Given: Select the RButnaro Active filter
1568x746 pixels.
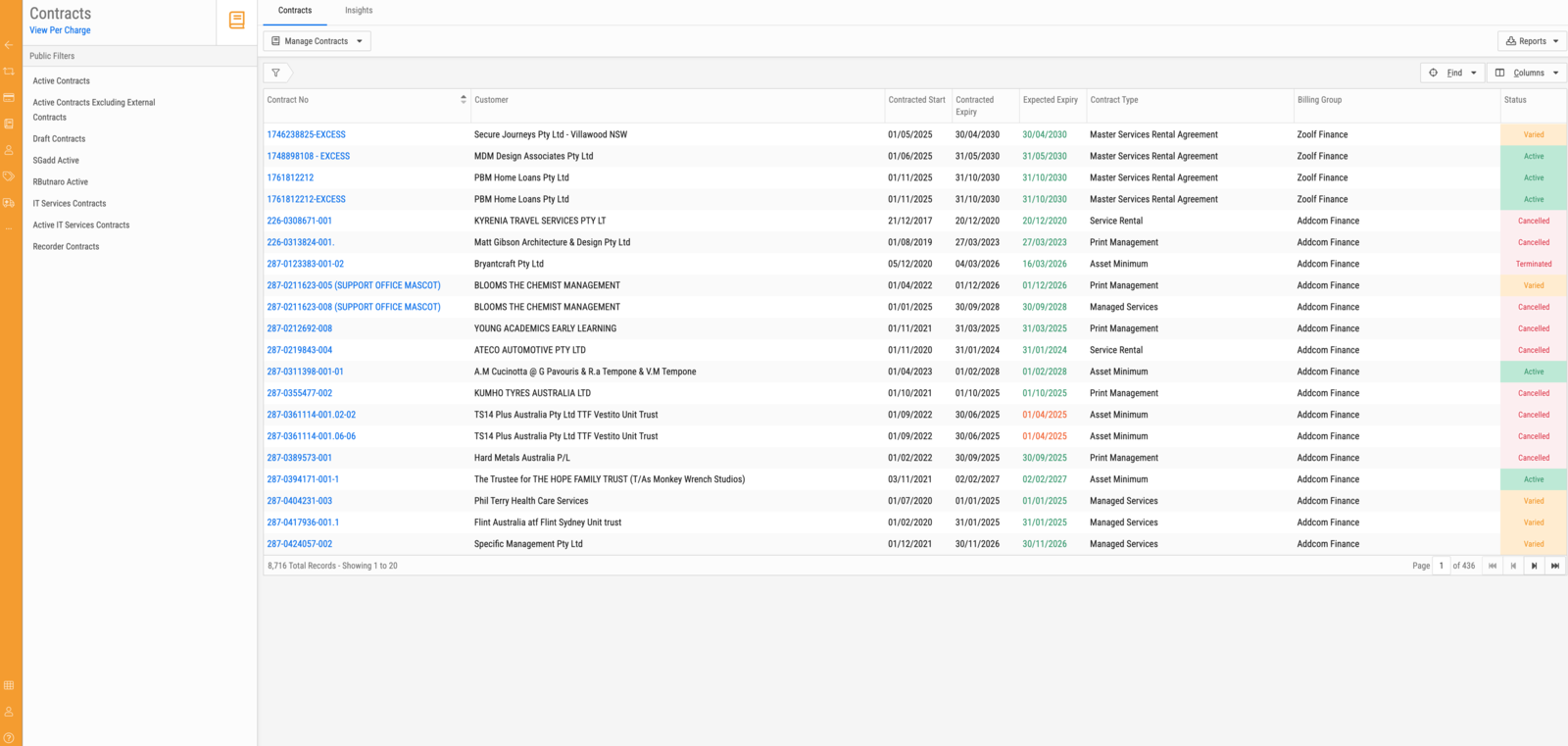Looking at the screenshot, I should [x=61, y=182].
